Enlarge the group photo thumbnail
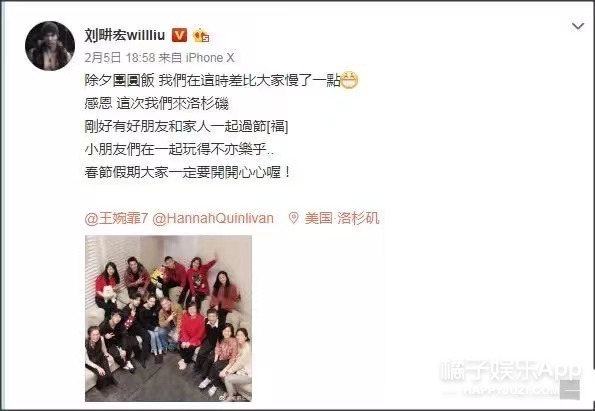Screen dimensions: 595x411 (x=168, y=318)
